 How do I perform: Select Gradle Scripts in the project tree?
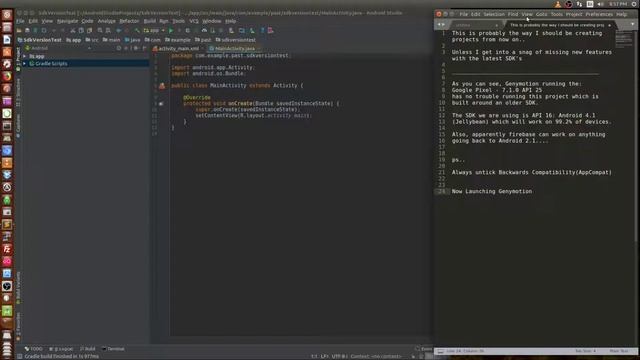pyautogui.click(x=51, y=64)
